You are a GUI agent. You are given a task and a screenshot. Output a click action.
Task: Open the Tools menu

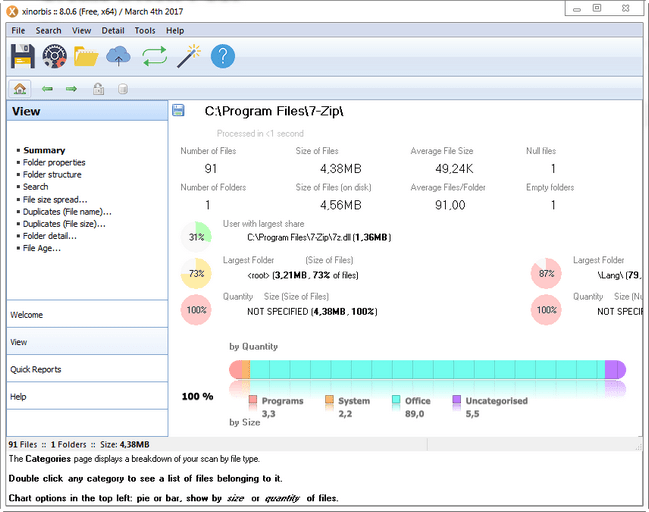click(145, 31)
